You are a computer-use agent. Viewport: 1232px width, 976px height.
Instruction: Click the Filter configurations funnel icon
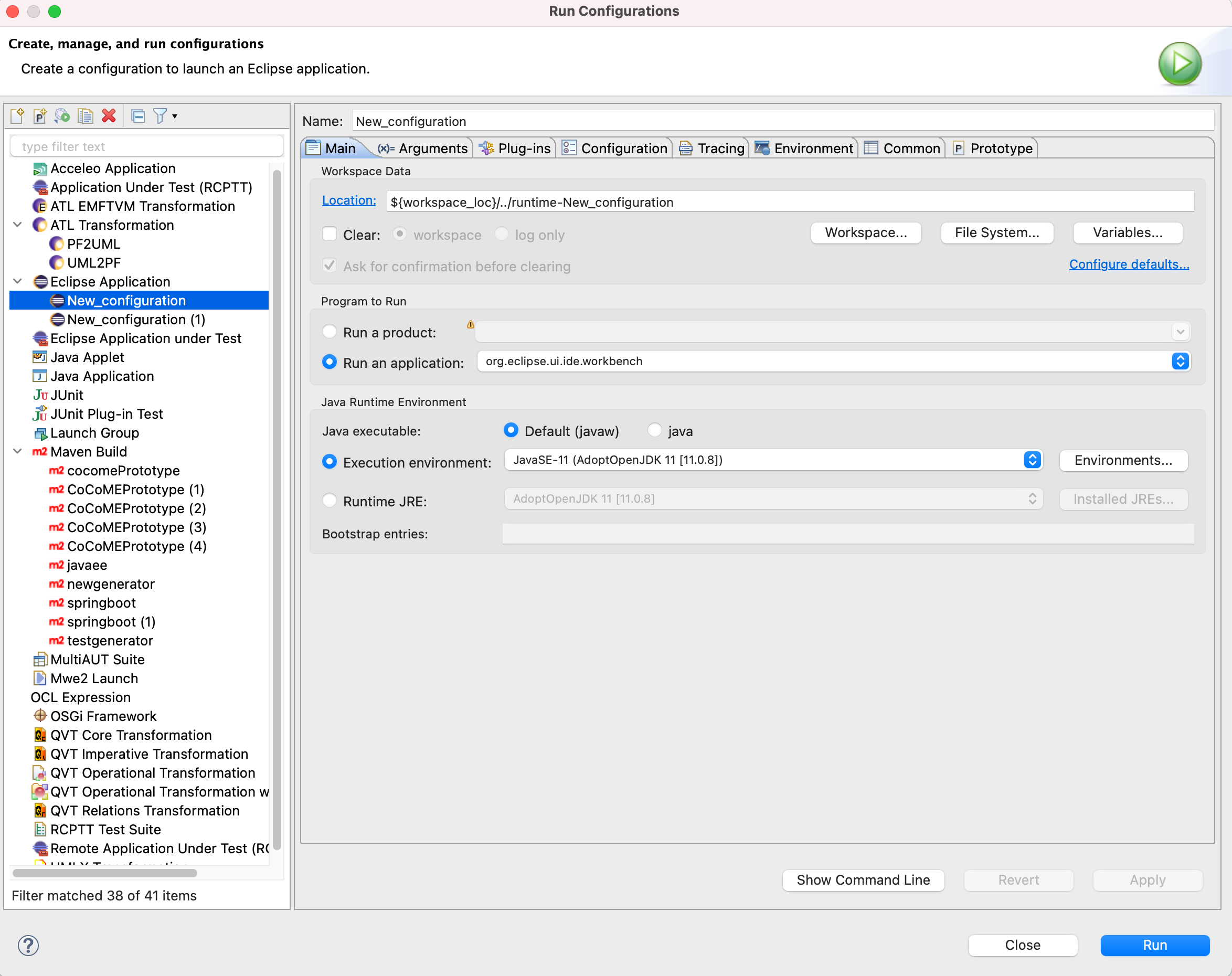click(160, 116)
